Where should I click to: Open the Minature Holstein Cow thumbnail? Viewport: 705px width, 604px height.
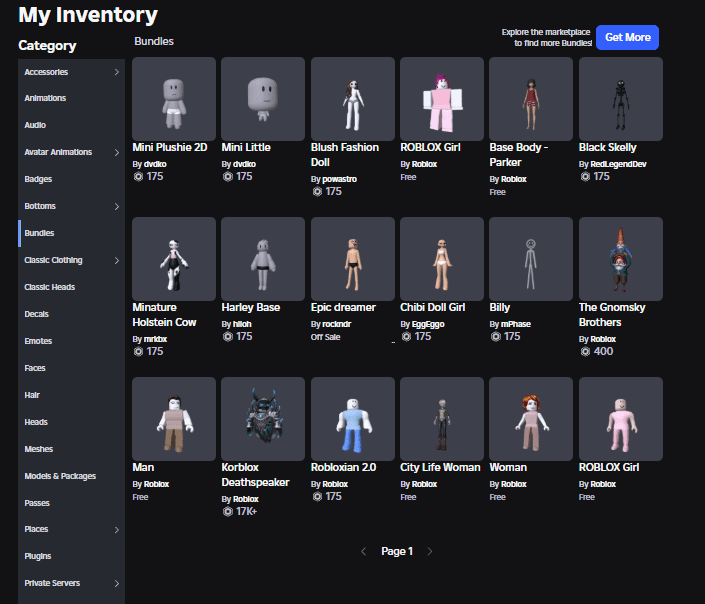[173, 258]
